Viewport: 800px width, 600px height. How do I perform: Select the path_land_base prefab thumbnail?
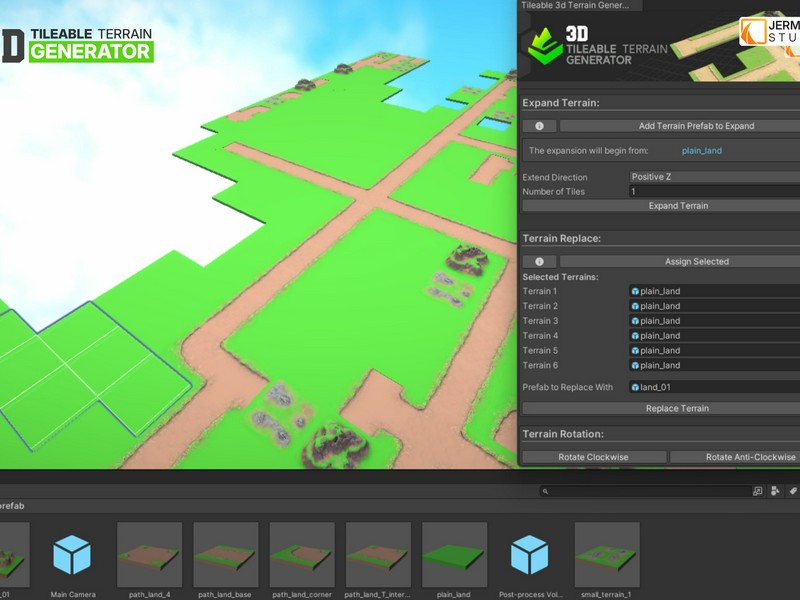[225, 555]
